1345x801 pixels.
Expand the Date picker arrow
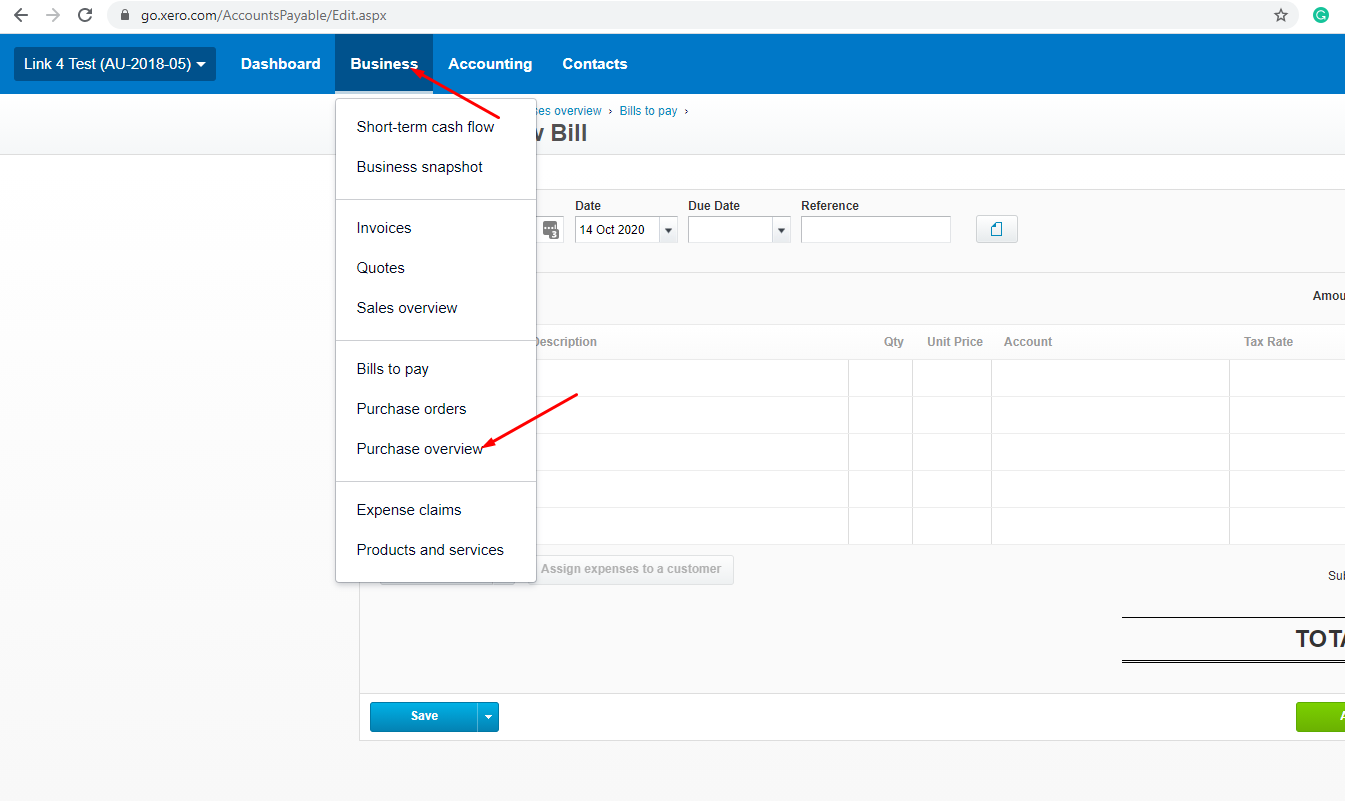668,230
